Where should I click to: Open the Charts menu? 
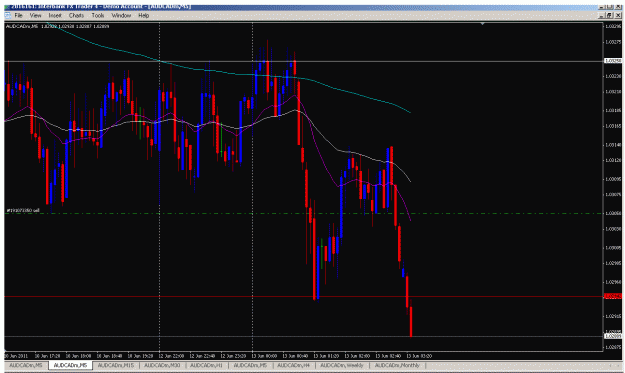pyautogui.click(x=76, y=16)
